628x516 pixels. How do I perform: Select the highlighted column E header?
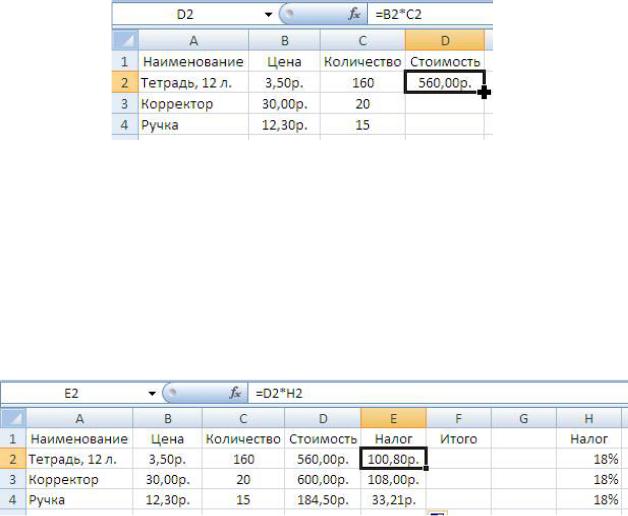(393, 419)
